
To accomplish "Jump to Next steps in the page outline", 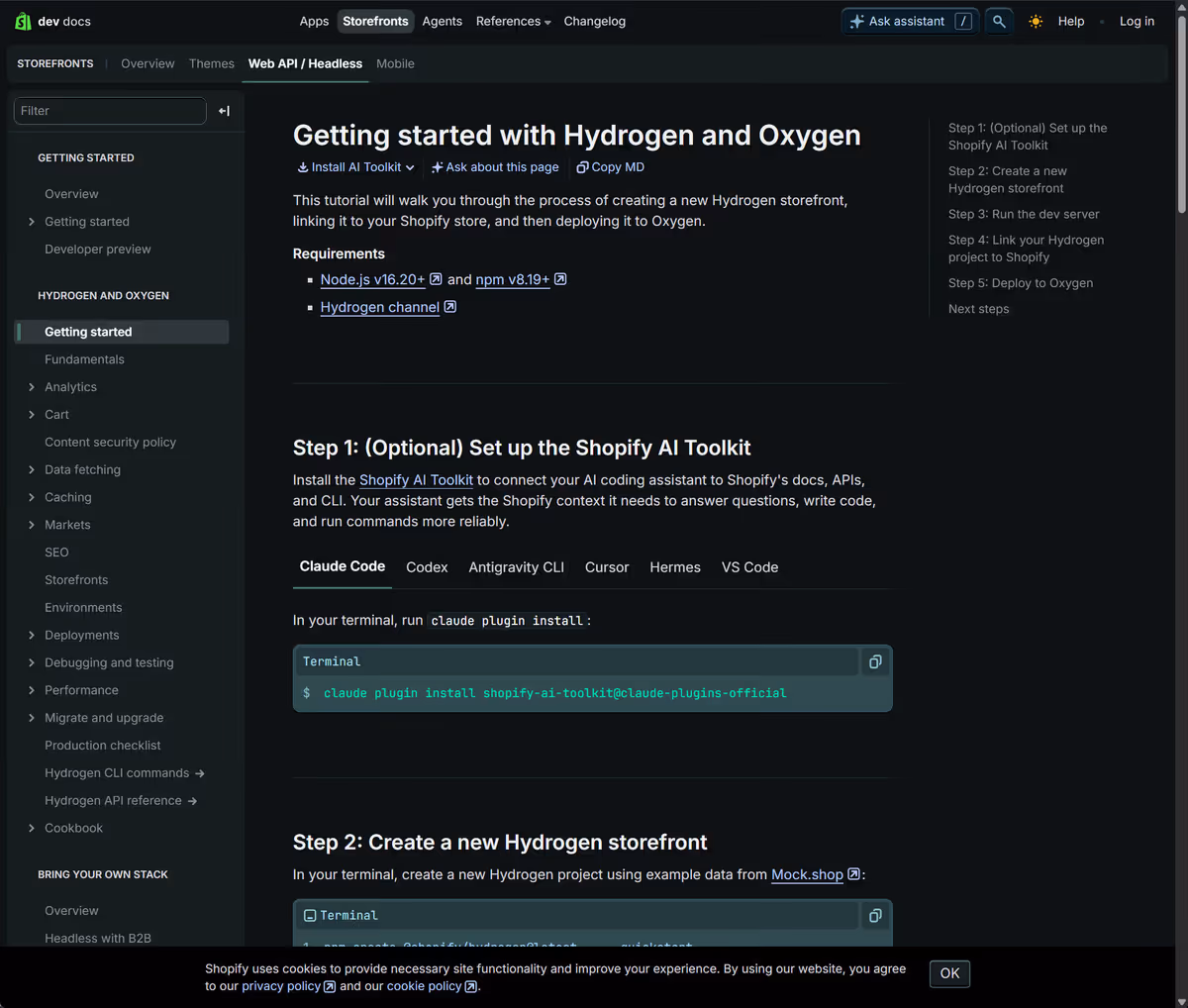I will [979, 309].
